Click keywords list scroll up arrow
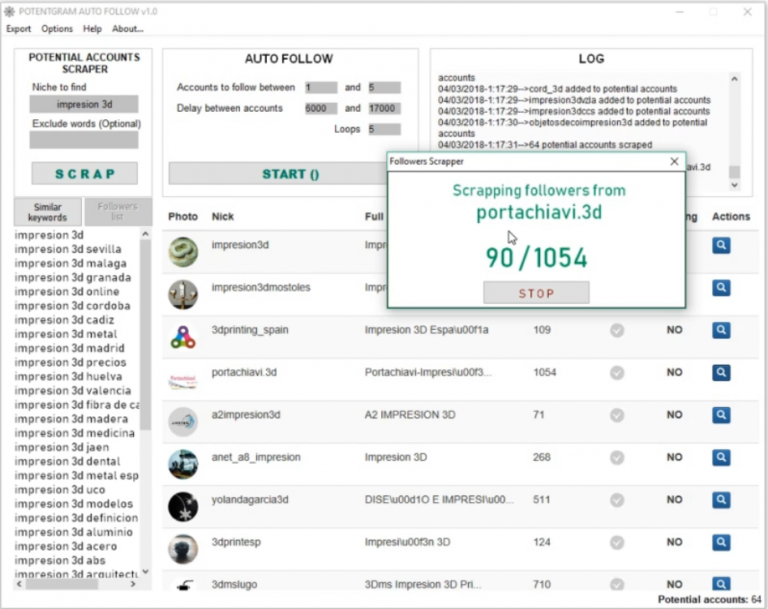This screenshot has height=609, width=768. (x=145, y=234)
